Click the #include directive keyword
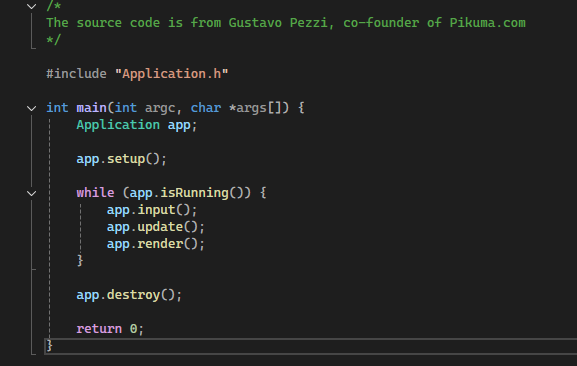 coord(77,74)
